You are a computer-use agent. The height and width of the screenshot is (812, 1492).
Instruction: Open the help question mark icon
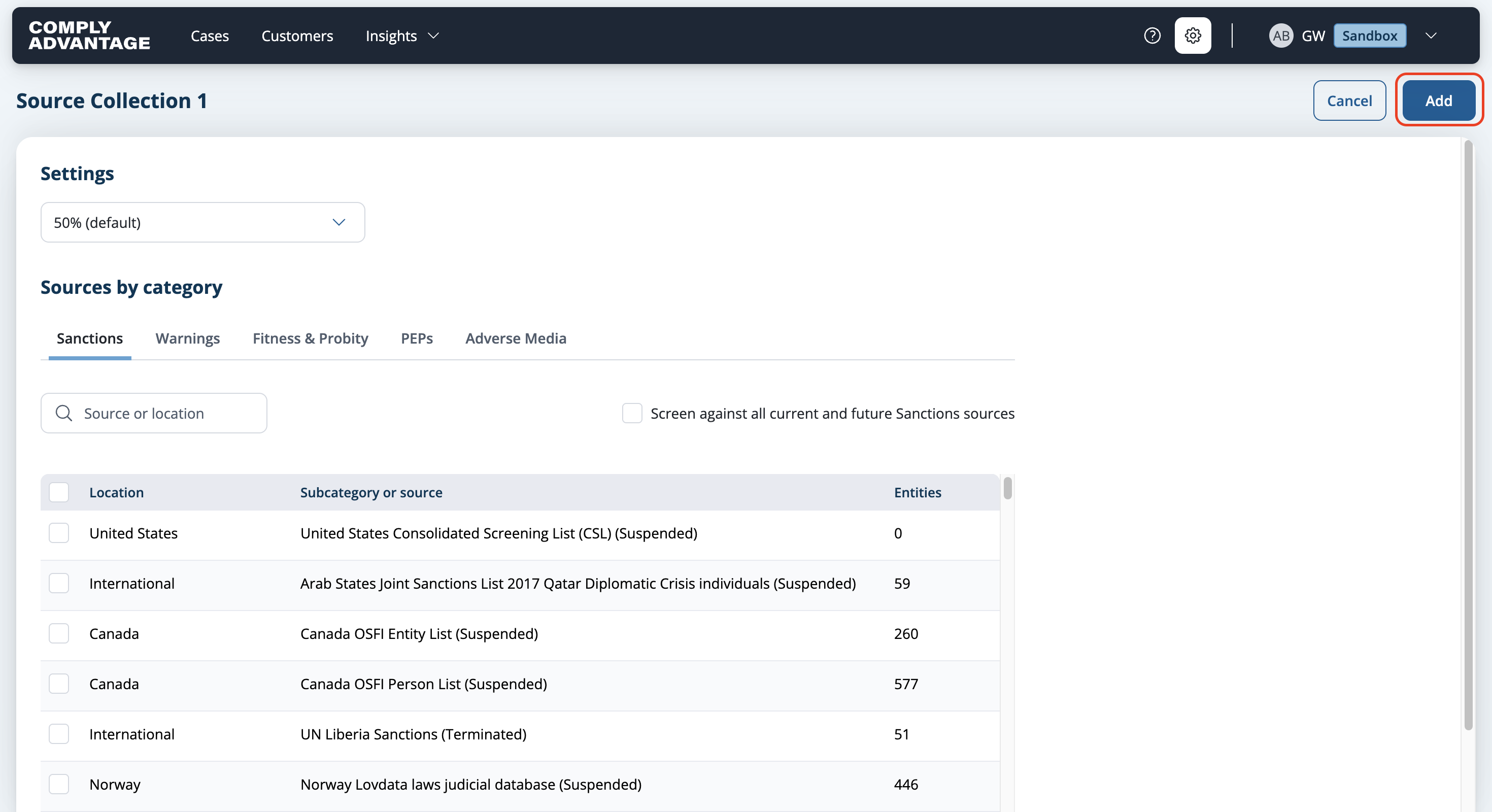point(1152,36)
